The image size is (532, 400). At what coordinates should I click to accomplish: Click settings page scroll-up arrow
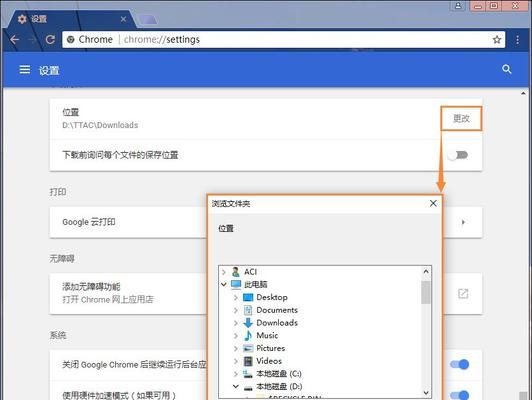coord(524,93)
